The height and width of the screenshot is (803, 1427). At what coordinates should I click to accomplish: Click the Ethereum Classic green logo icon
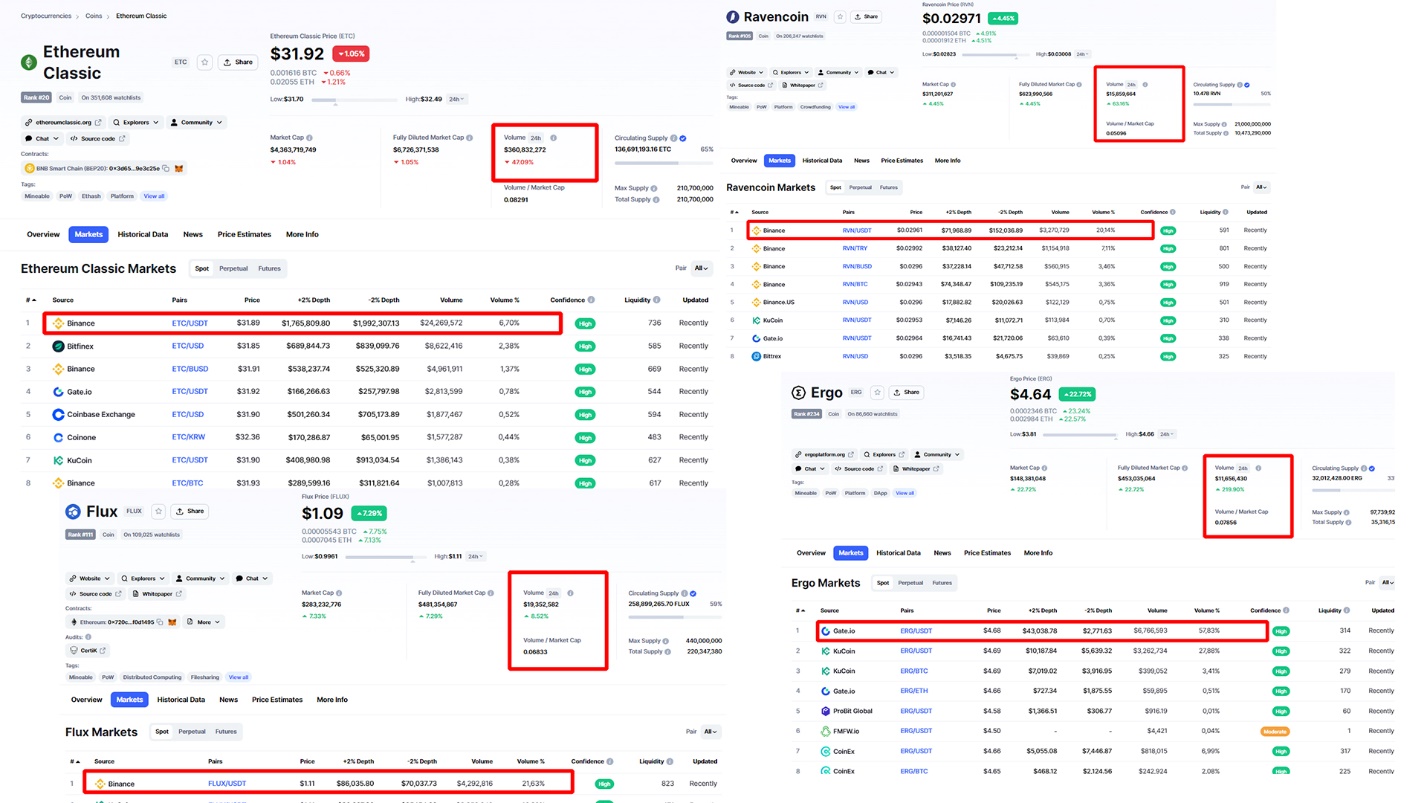click(29, 62)
